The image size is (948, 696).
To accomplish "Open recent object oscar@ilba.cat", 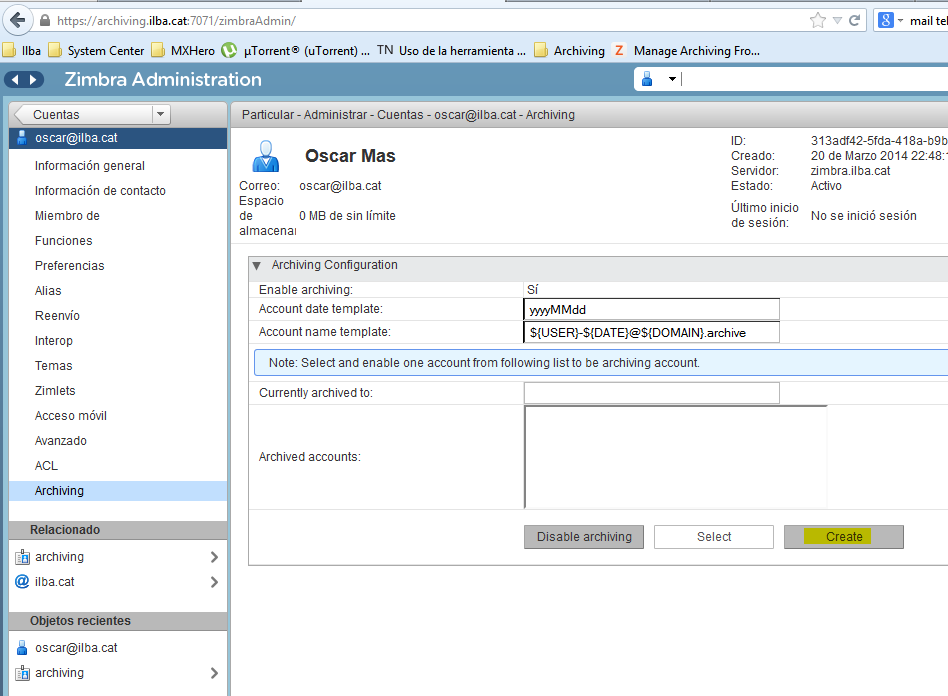I will point(76,648).
